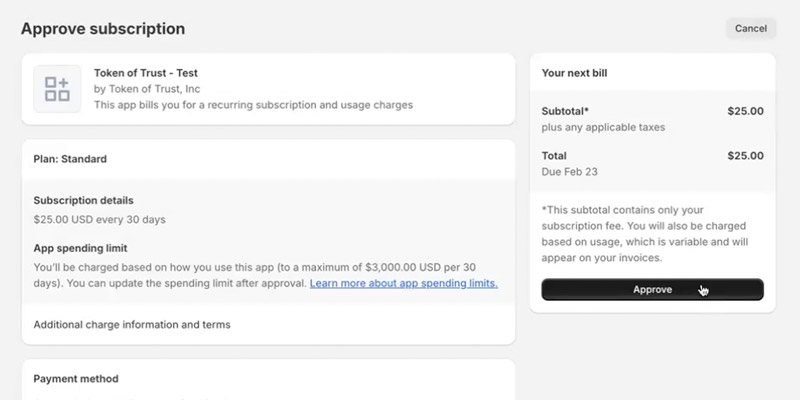Click the App spending limit heading
800x400 pixels.
pos(81,248)
